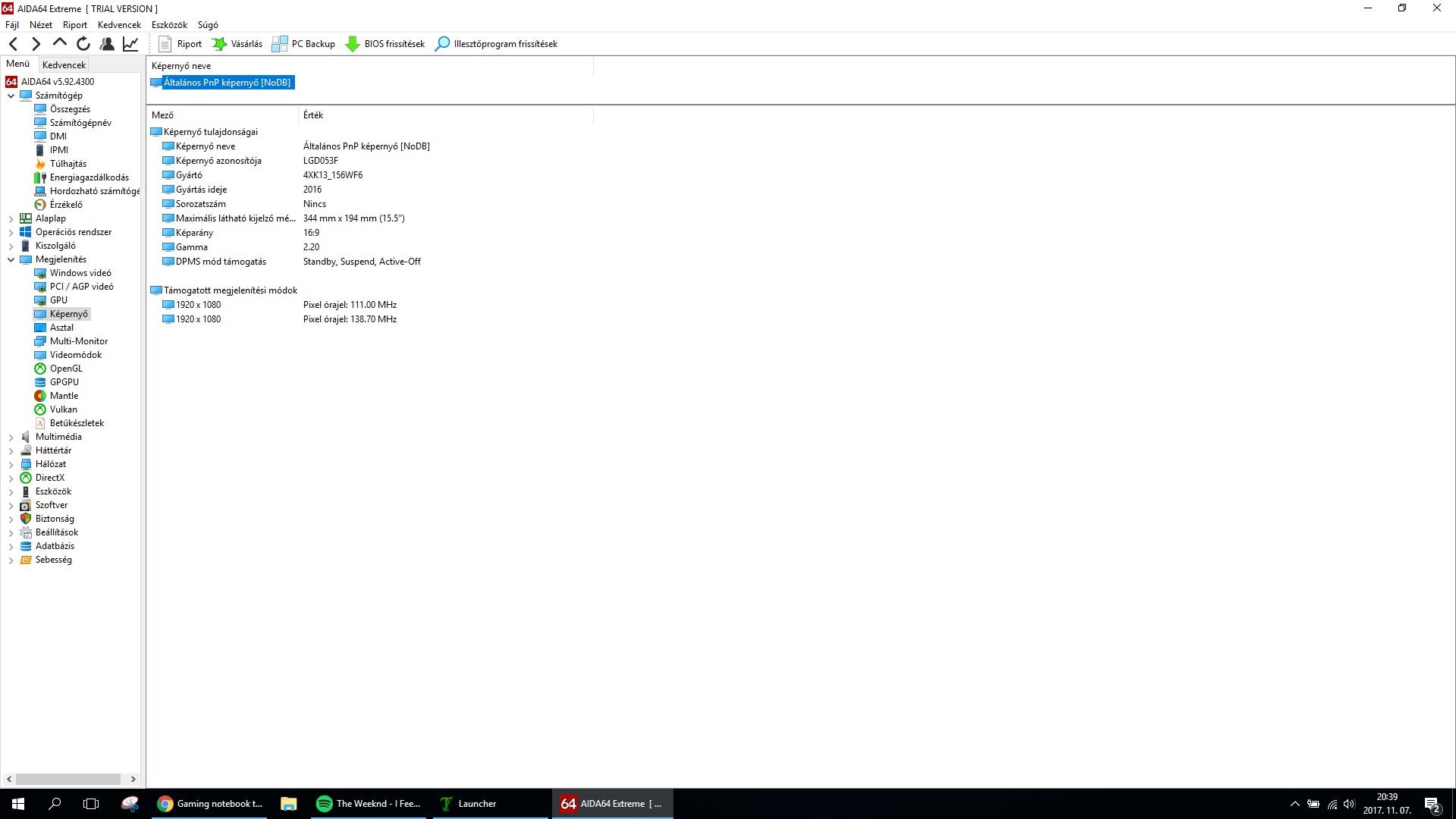Open Energiagazdálkodás power management page
This screenshot has width=1456, height=819.
coord(89,177)
